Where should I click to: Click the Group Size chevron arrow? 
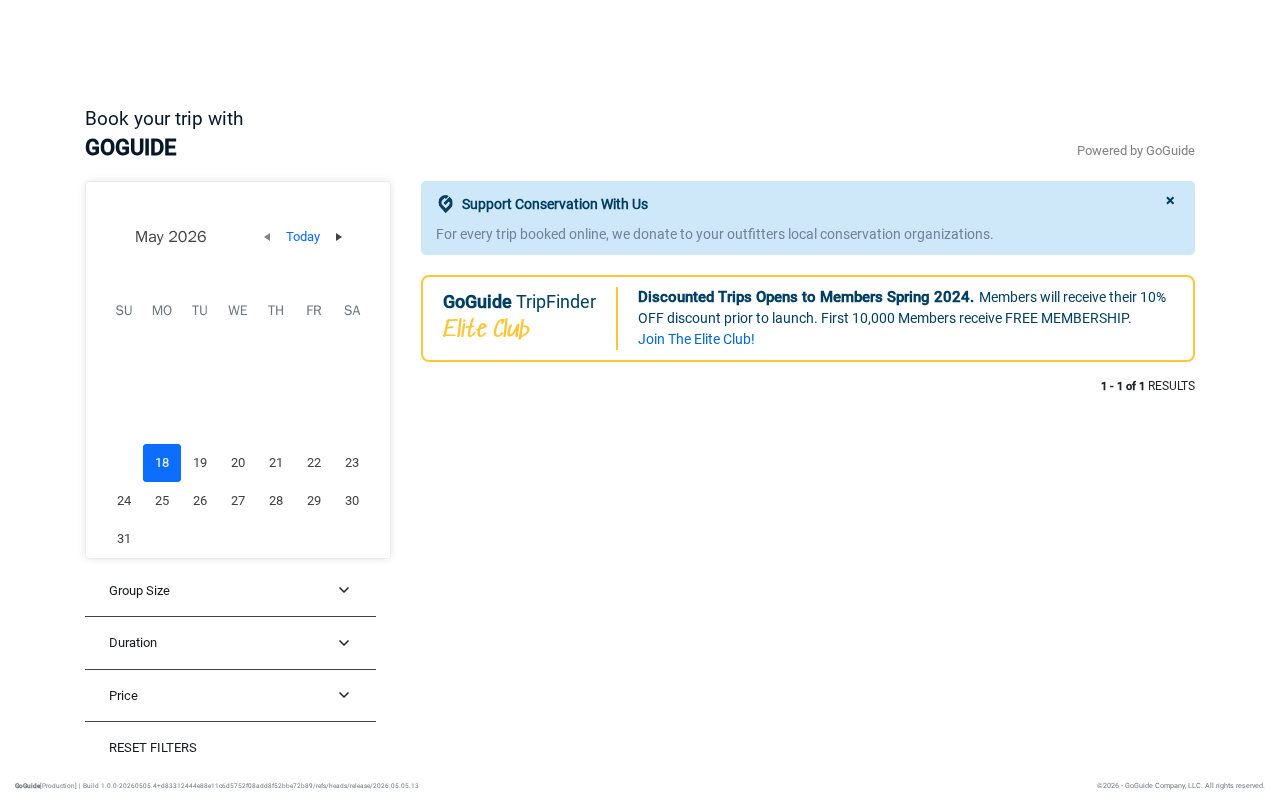click(x=344, y=590)
